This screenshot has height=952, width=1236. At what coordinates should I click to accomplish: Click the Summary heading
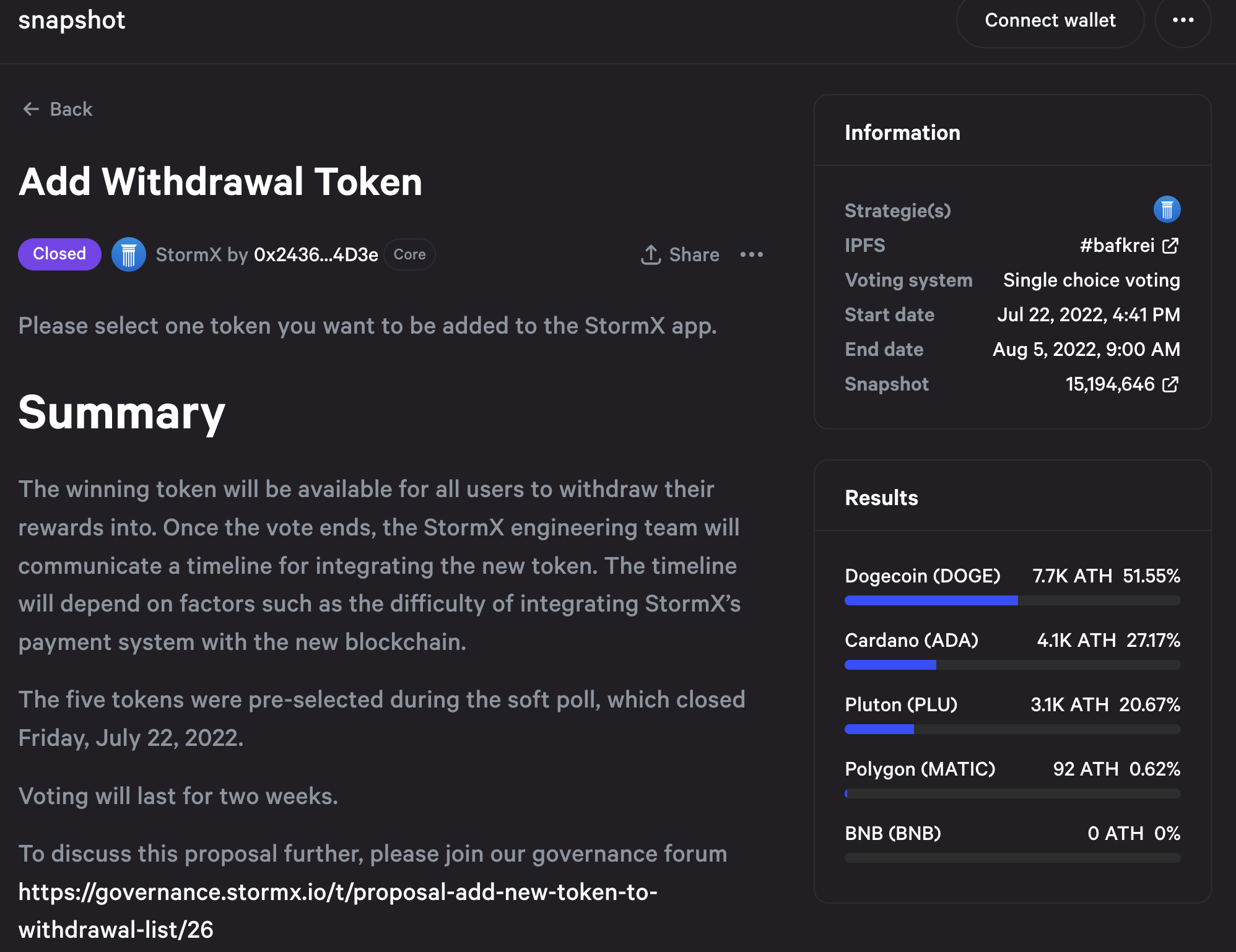(x=122, y=413)
